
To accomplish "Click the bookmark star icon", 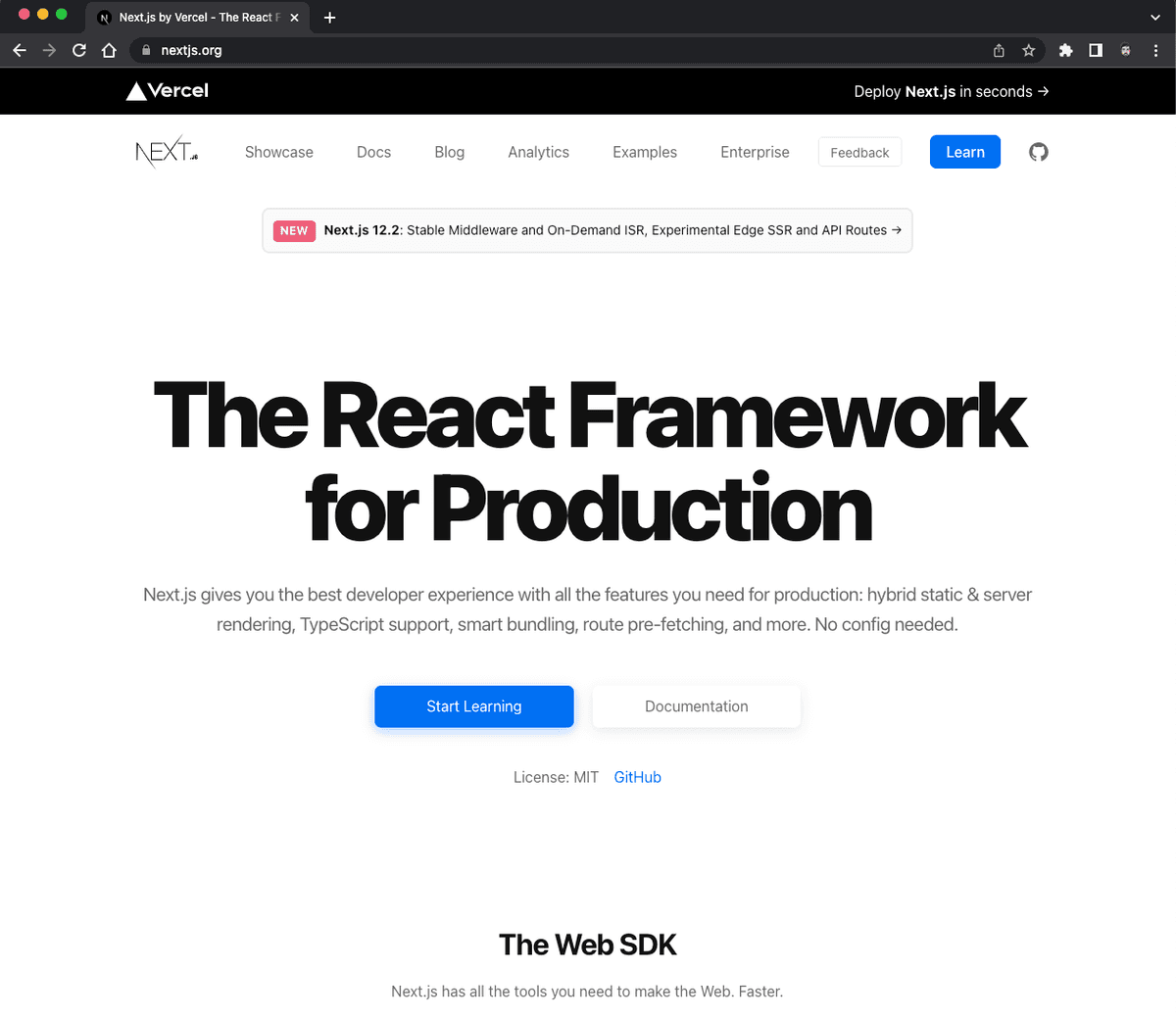I will pyautogui.click(x=1030, y=50).
